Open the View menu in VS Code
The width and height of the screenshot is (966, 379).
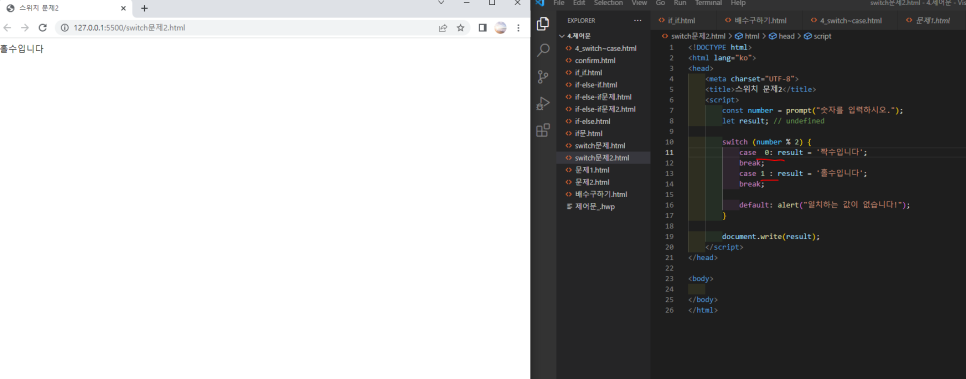(639, 3)
